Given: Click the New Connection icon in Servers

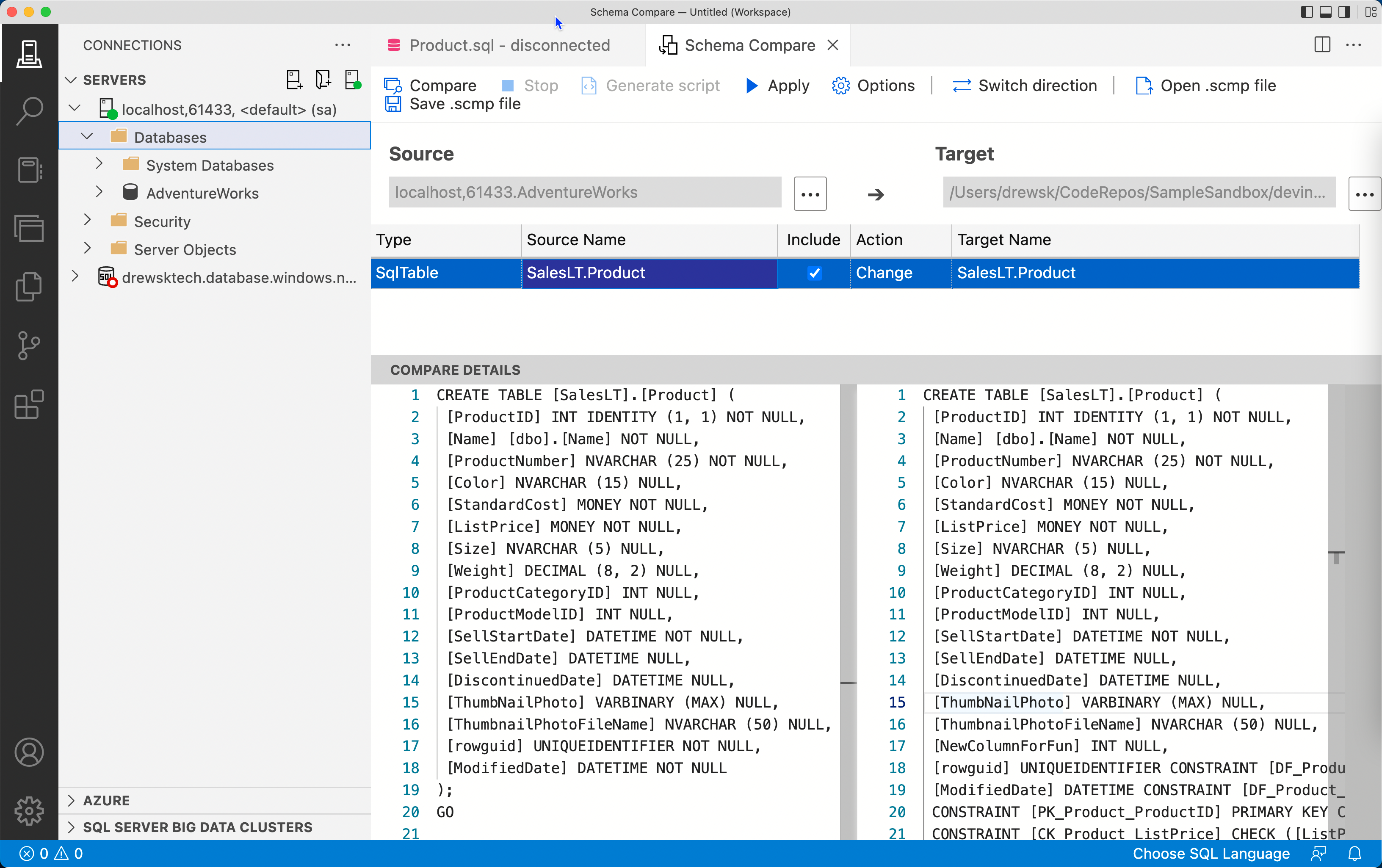Looking at the screenshot, I should coord(294,80).
